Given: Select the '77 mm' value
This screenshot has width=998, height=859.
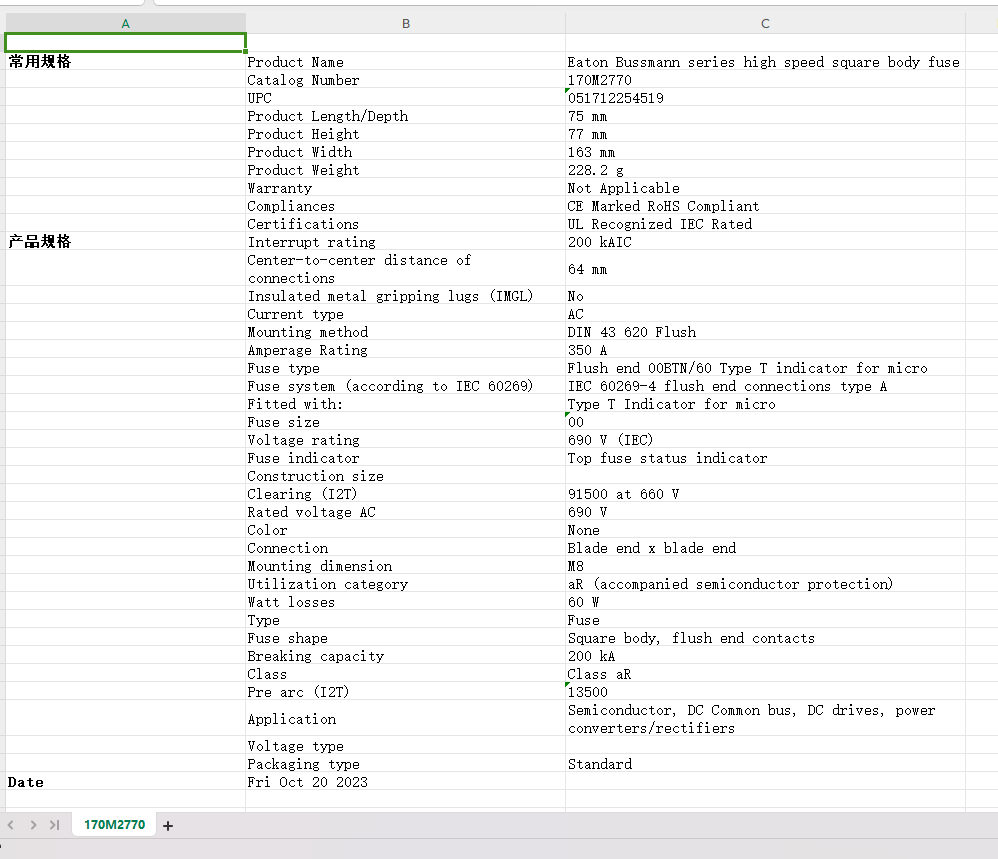Looking at the screenshot, I should (765, 133).
